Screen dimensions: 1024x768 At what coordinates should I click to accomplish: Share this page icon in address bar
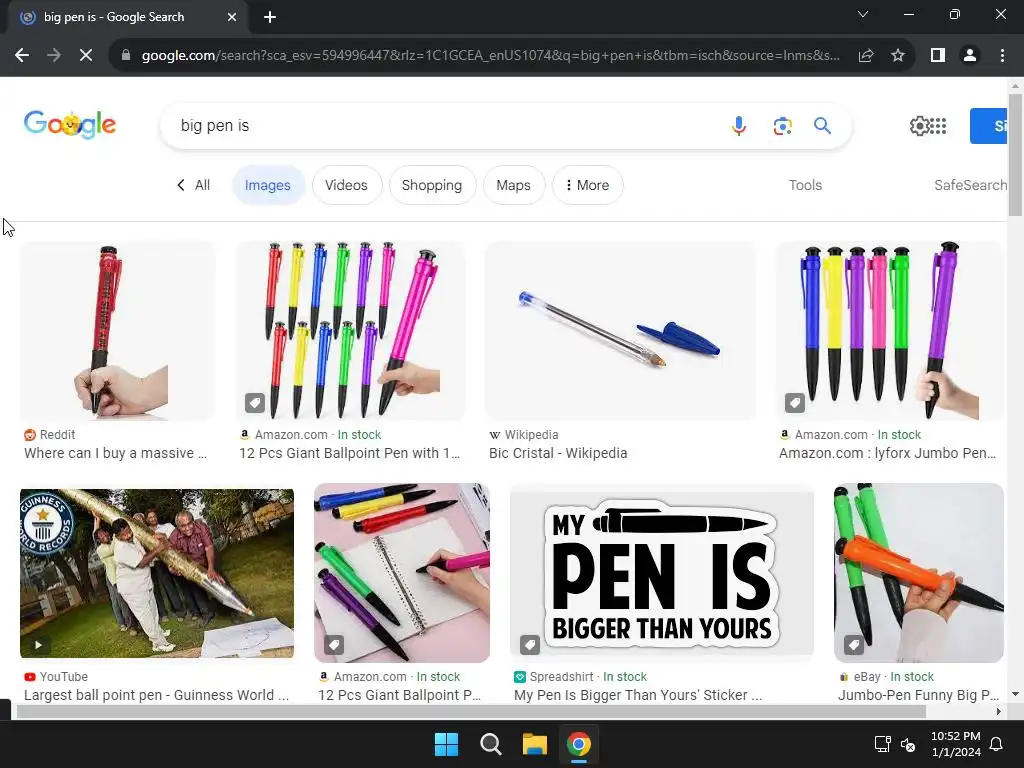coord(866,56)
